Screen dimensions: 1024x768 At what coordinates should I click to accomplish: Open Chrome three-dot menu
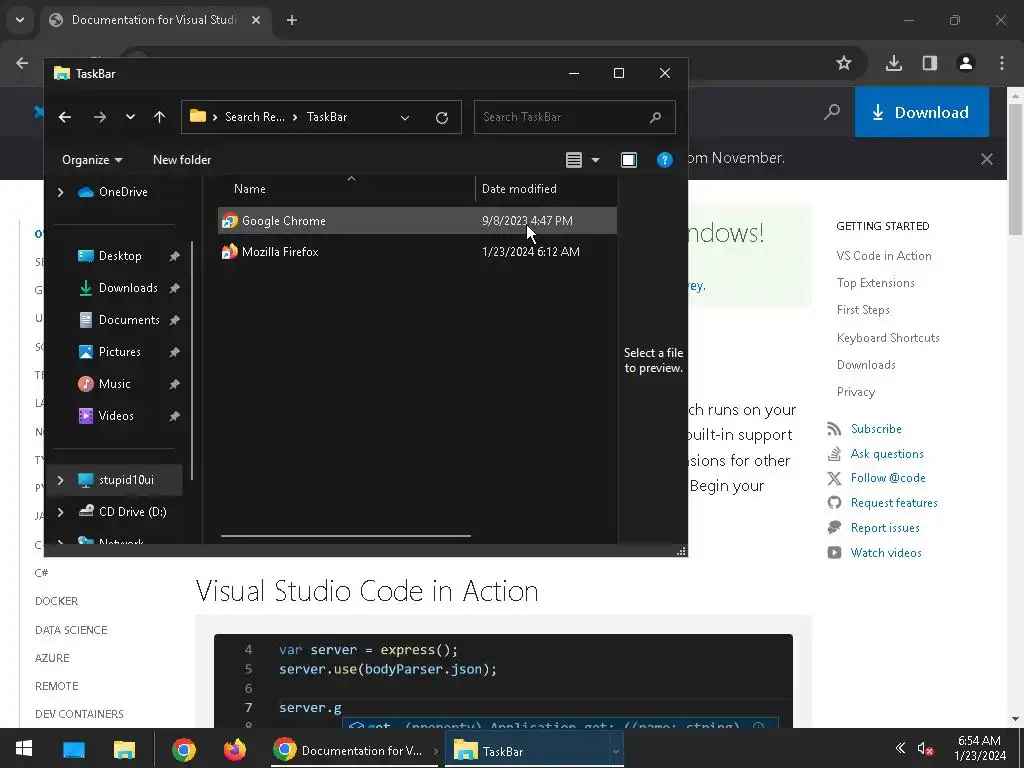(1002, 63)
